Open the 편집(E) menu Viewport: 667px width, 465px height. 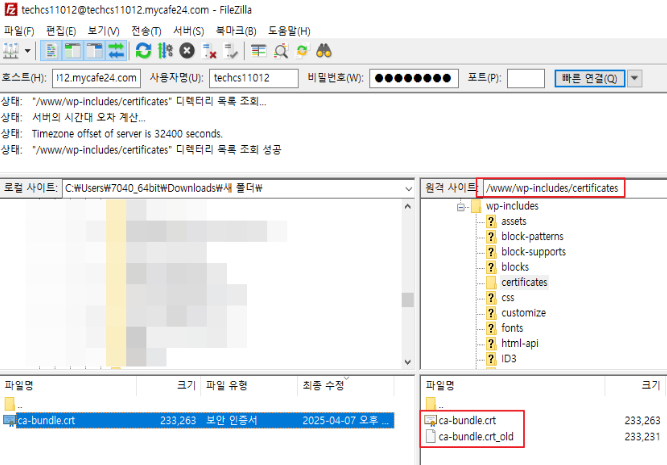pos(61,31)
